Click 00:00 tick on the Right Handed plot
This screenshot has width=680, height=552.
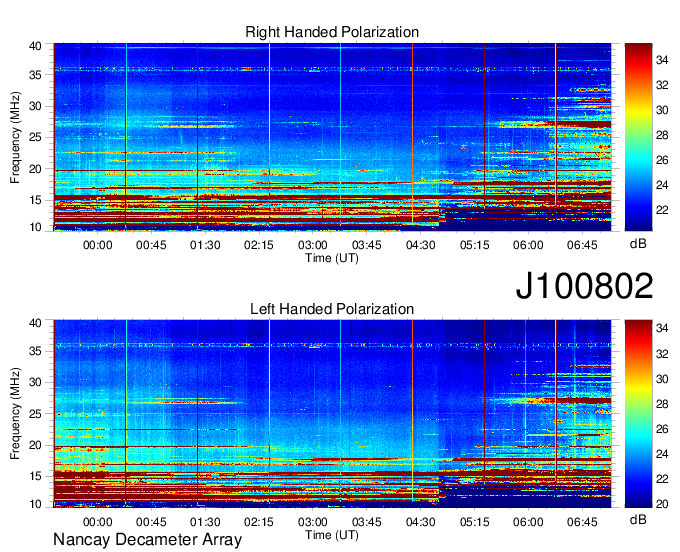click(x=97, y=245)
